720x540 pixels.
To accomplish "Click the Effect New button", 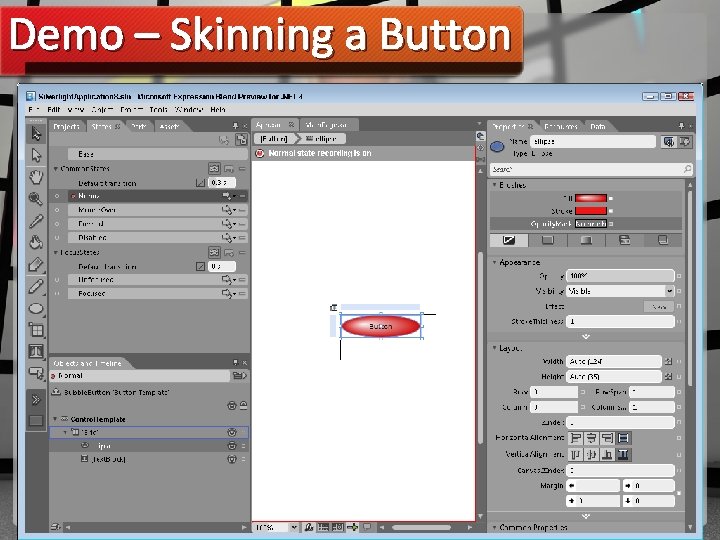I will (659, 306).
